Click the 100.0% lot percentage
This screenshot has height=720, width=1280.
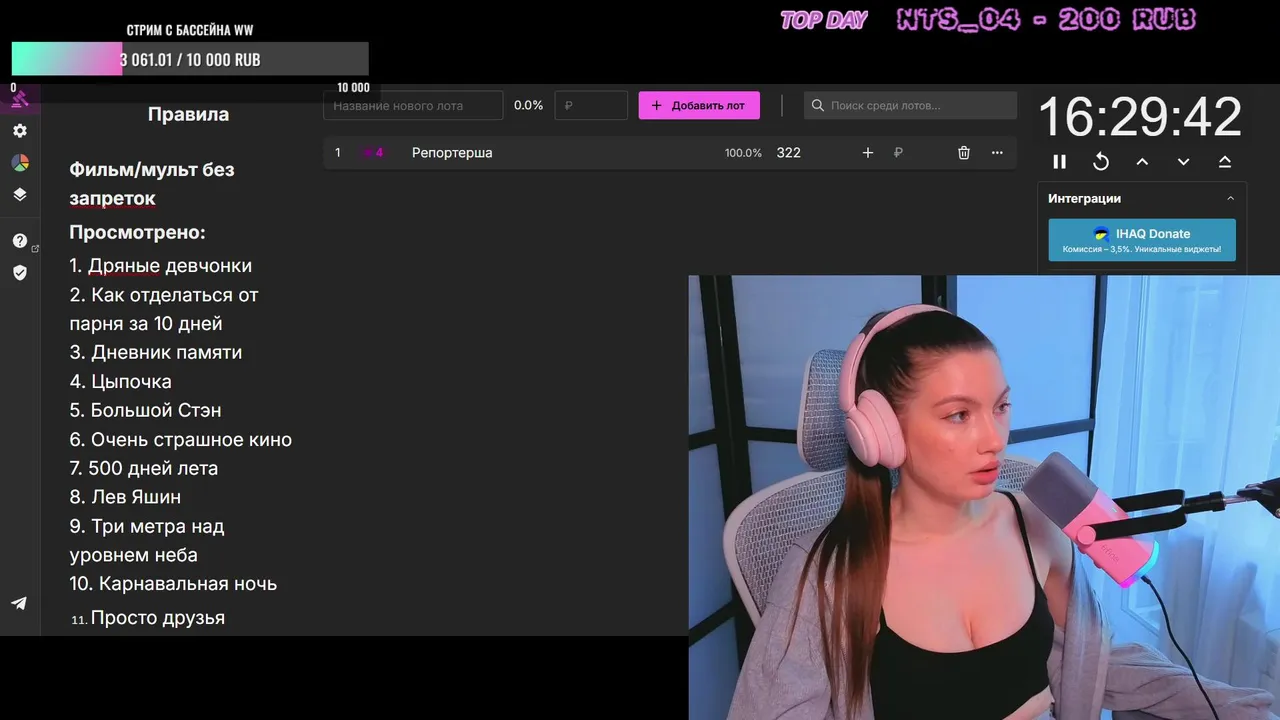[x=743, y=153]
